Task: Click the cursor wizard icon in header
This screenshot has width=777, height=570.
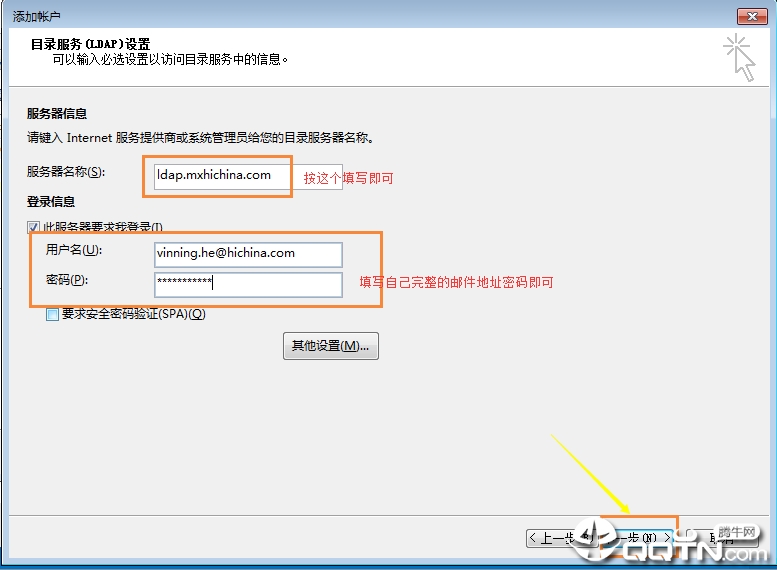Action: pos(739,57)
